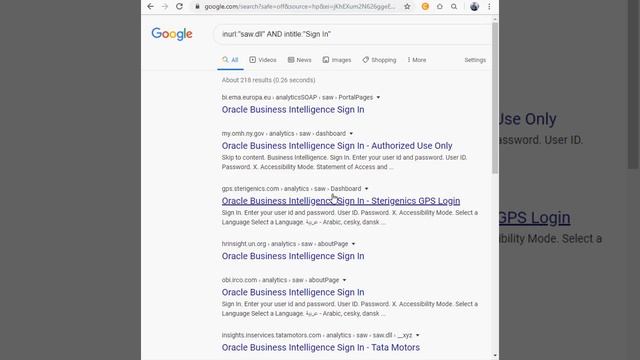The image size is (640, 360).
Task: Switch to the News tab
Action: tap(300, 60)
